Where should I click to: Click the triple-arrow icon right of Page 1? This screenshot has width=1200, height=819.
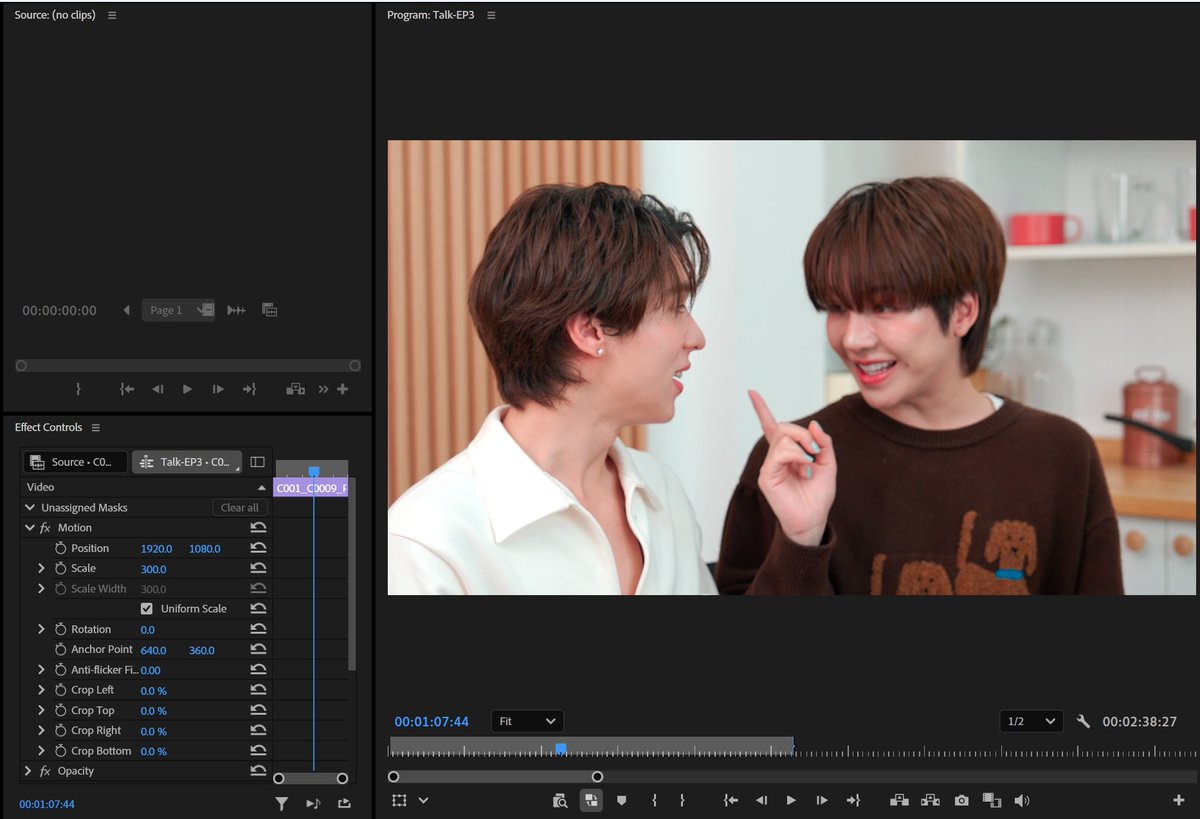(236, 310)
